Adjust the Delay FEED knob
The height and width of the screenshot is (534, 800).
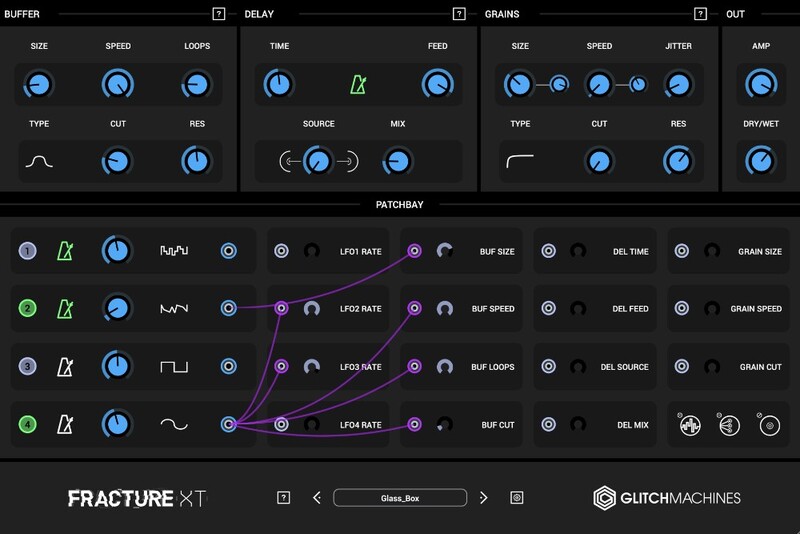[438, 84]
